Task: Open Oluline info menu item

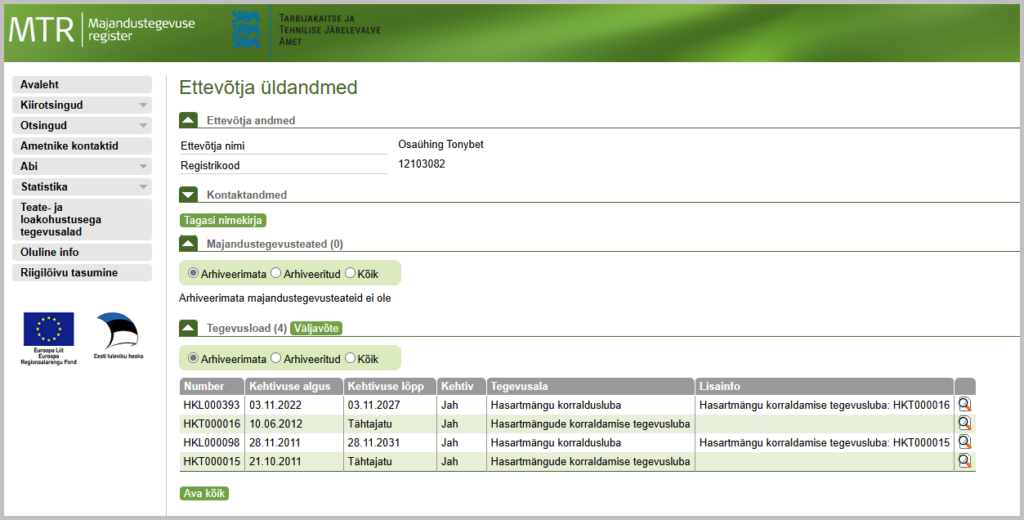Action: 82,252
